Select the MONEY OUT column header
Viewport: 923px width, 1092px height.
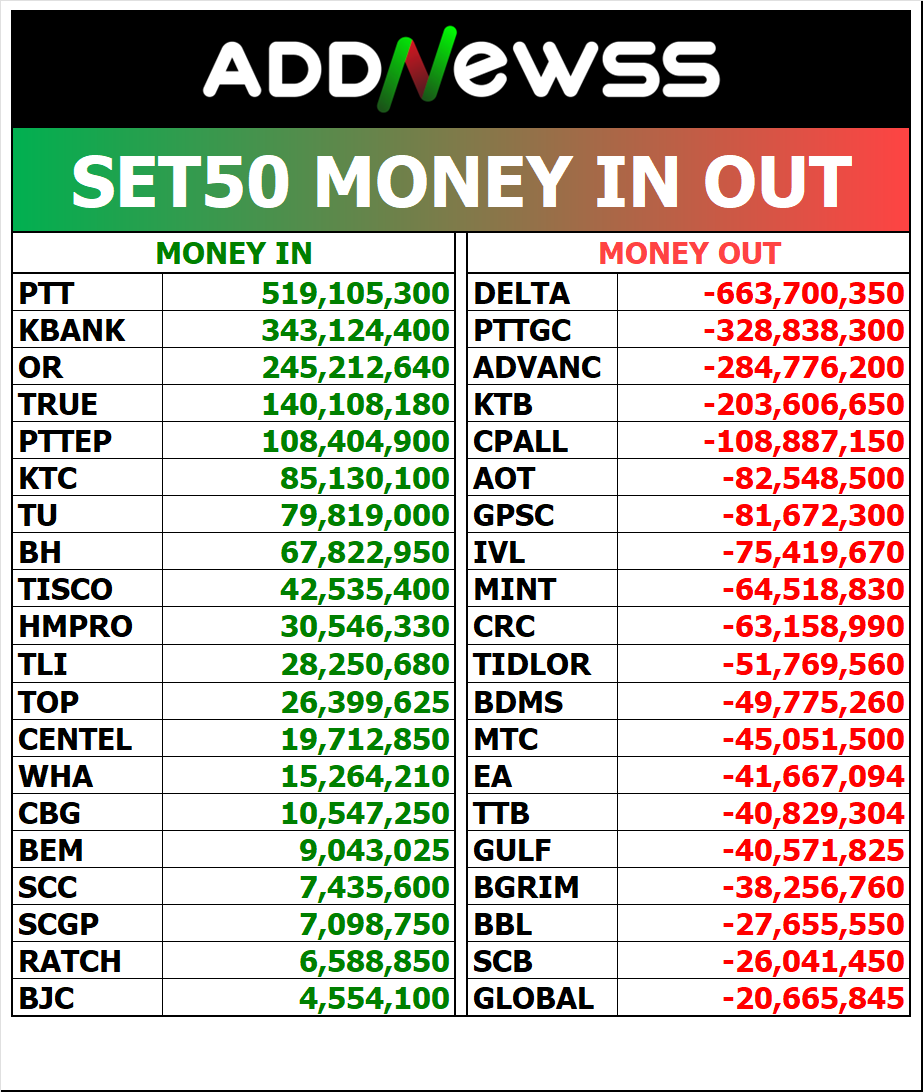tap(689, 254)
